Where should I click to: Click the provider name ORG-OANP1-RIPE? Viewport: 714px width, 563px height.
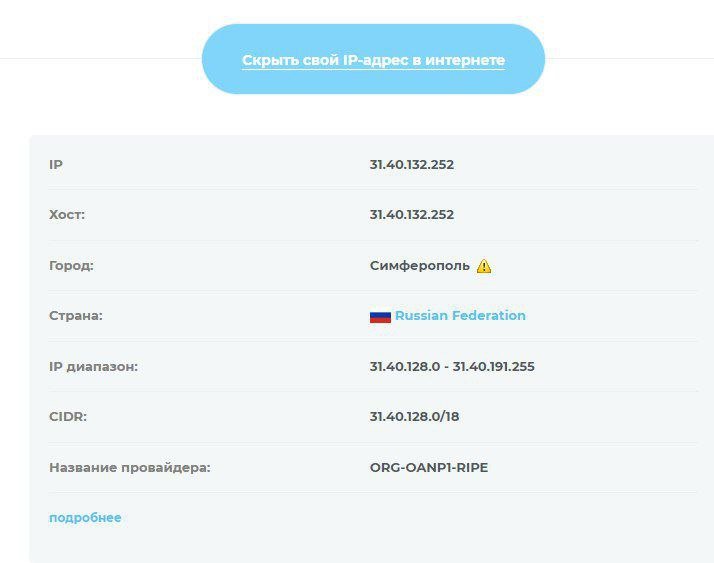429,467
